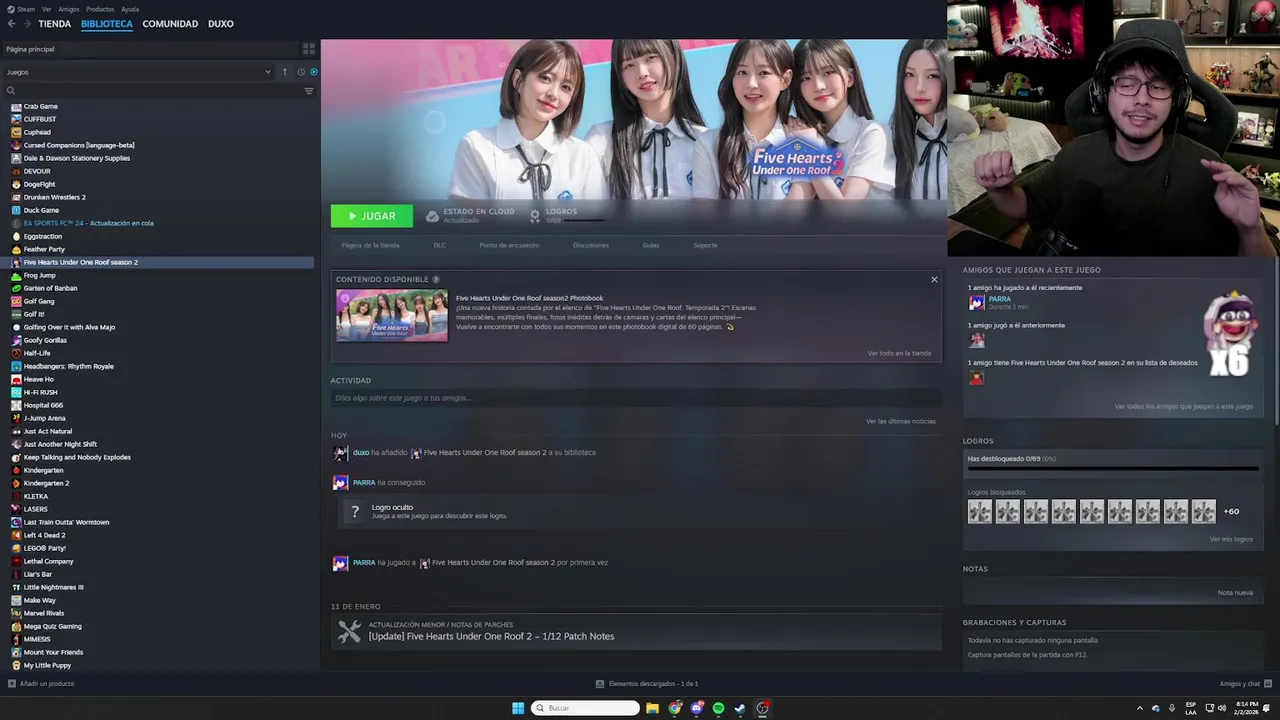
Task: Open the Photobook DLC thumbnail
Action: click(392, 315)
